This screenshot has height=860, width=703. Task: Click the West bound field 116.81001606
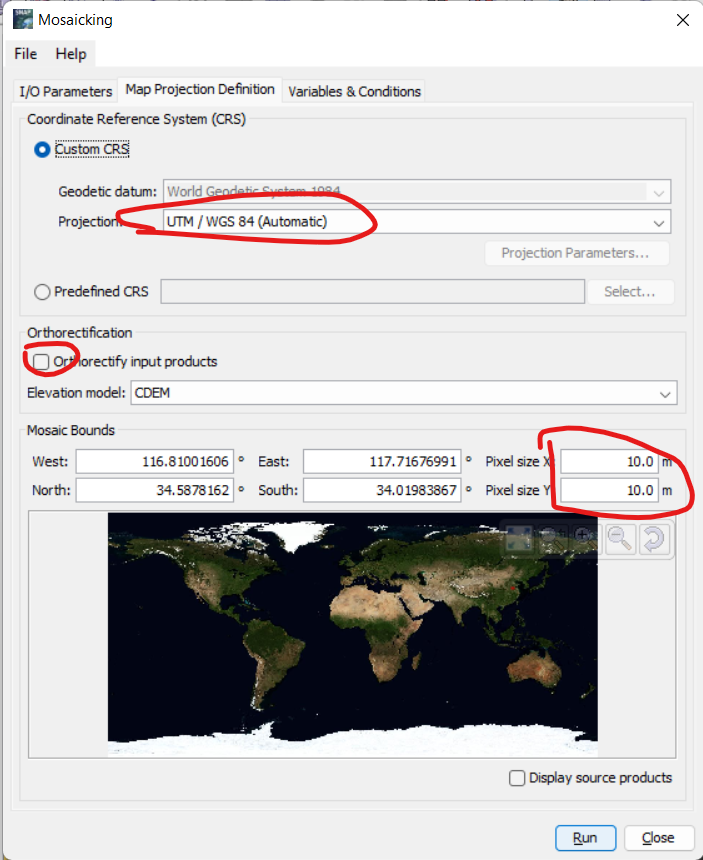pyautogui.click(x=155, y=461)
